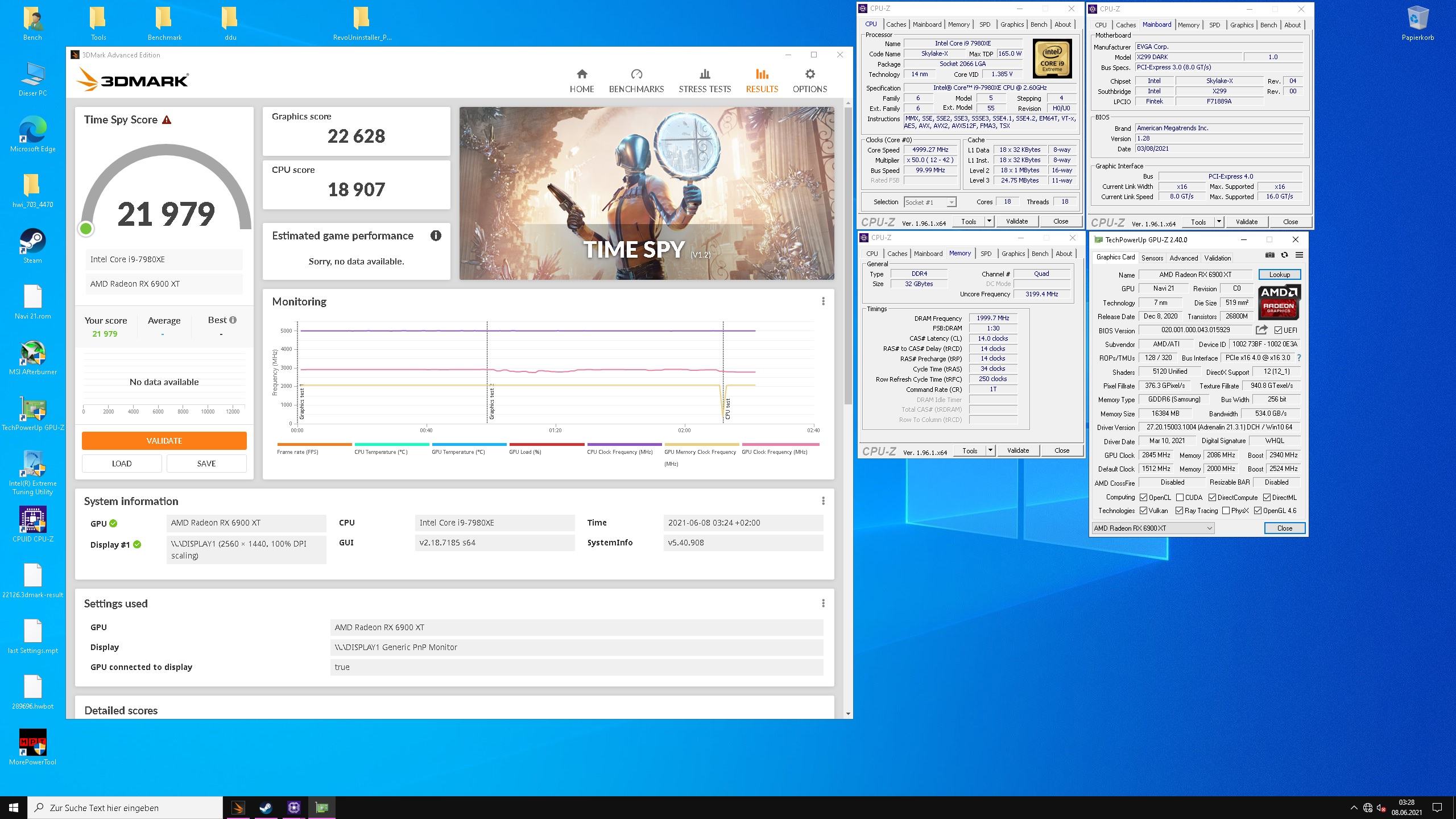Open SPD tab in CPU-Z Memory window
This screenshot has width=1456, height=819.
[986, 254]
